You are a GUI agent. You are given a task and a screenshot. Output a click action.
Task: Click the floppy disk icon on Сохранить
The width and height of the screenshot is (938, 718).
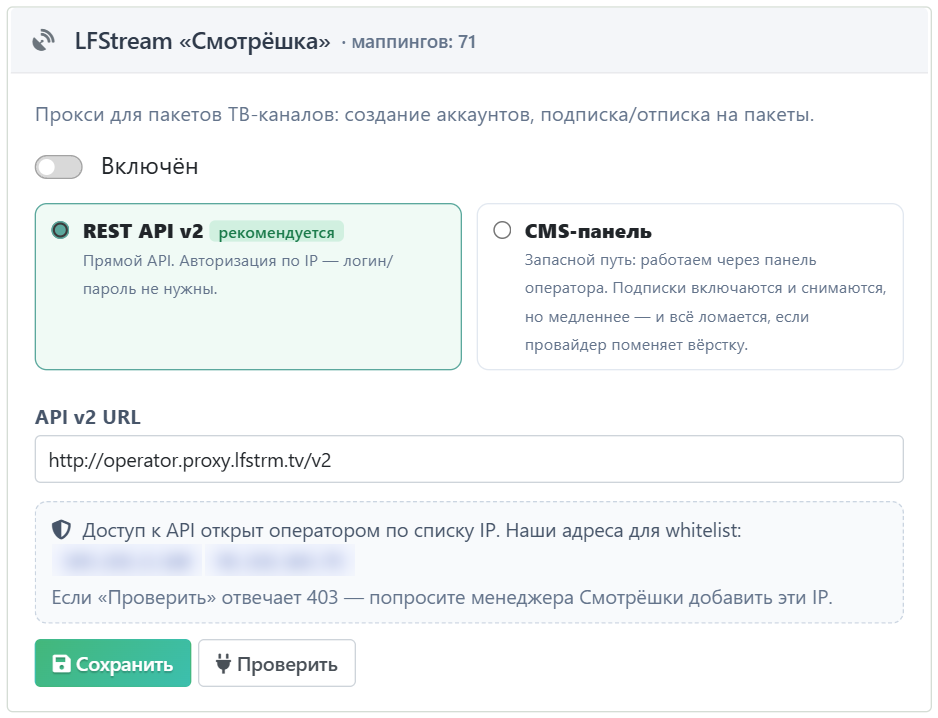pyautogui.click(x=62, y=663)
